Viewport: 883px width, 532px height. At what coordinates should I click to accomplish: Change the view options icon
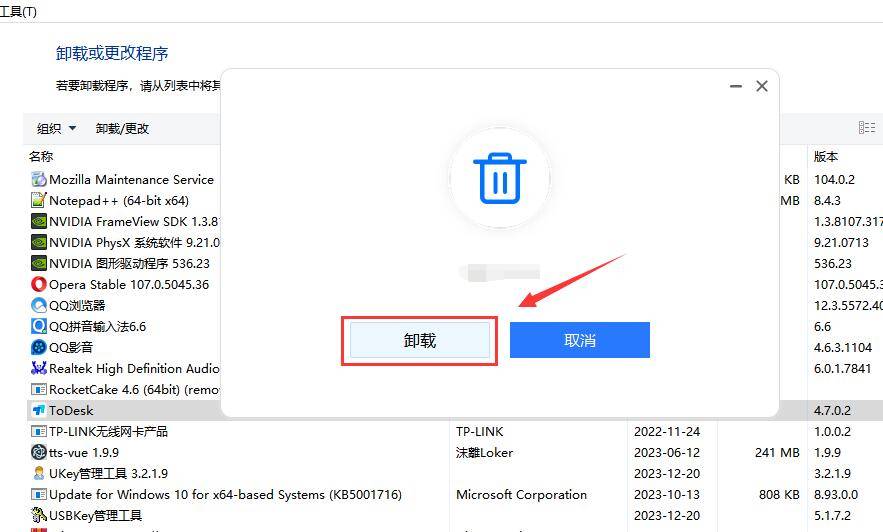[x=867, y=128]
